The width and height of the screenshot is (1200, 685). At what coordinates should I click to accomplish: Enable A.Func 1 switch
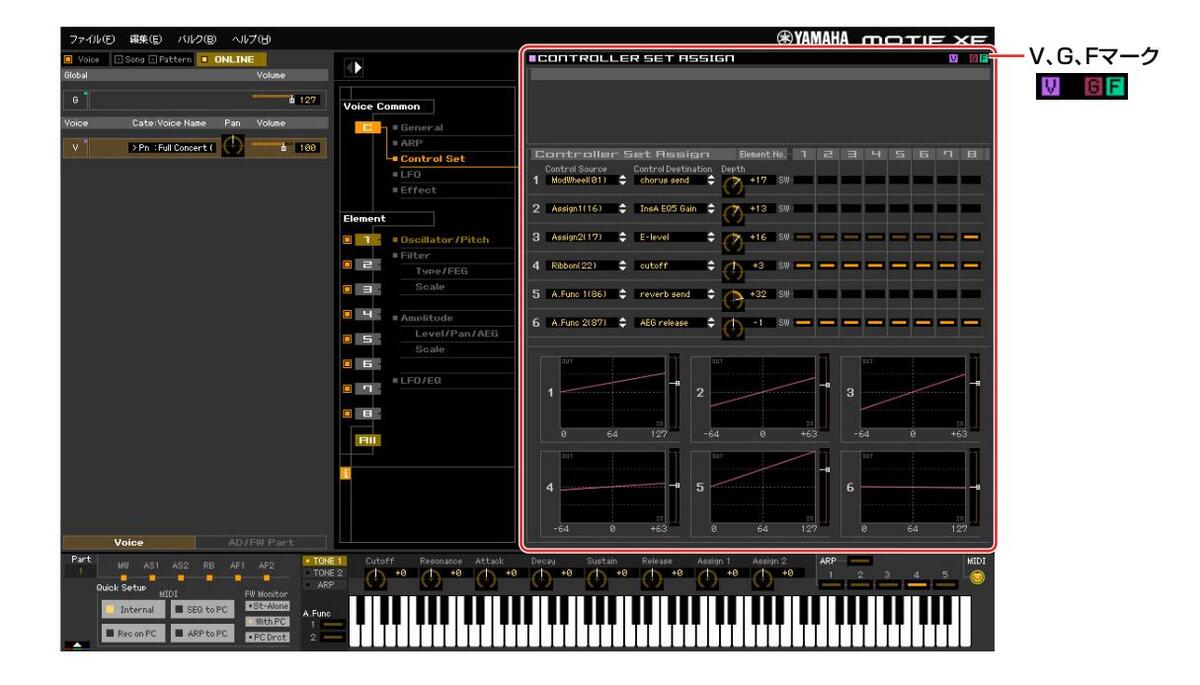(x=331, y=625)
